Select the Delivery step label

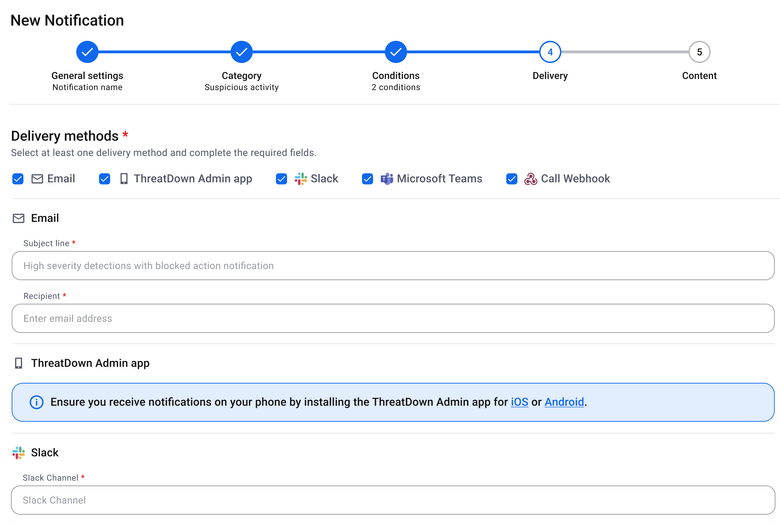pyautogui.click(x=550, y=76)
